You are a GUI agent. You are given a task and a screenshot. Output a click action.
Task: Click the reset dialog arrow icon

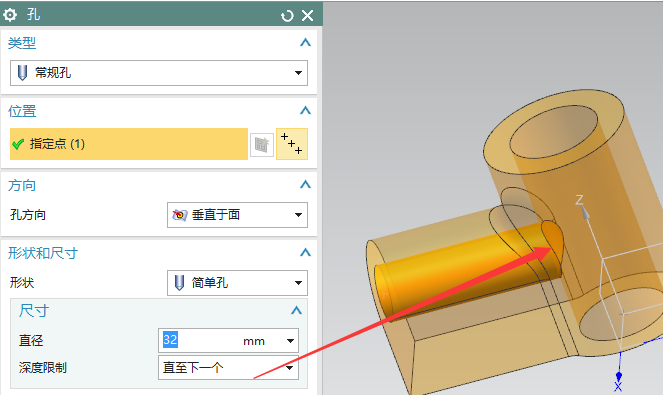pos(287,16)
